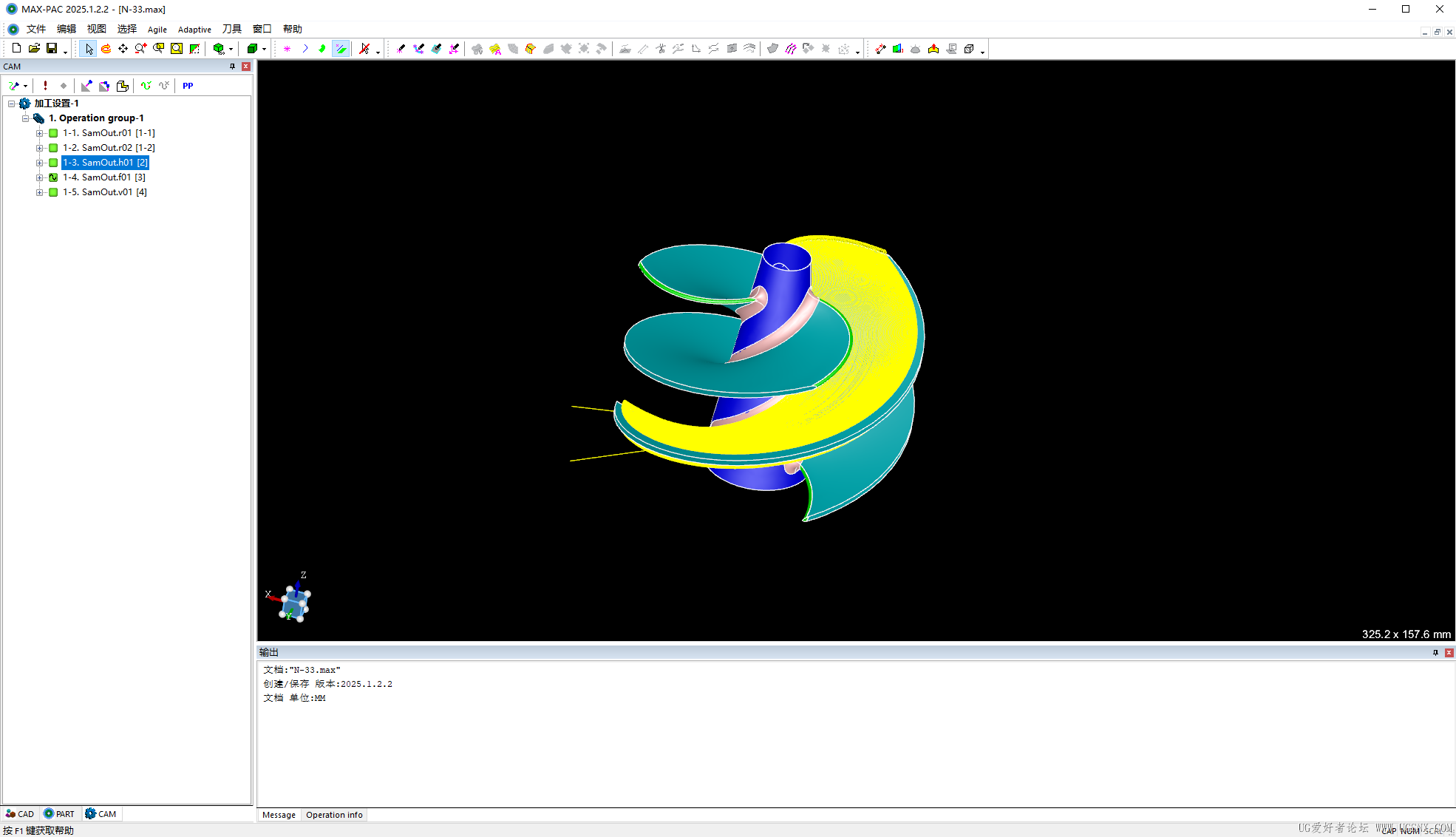The width and height of the screenshot is (1456, 837).
Task: Open the 刀具 menu
Action: [x=232, y=29]
